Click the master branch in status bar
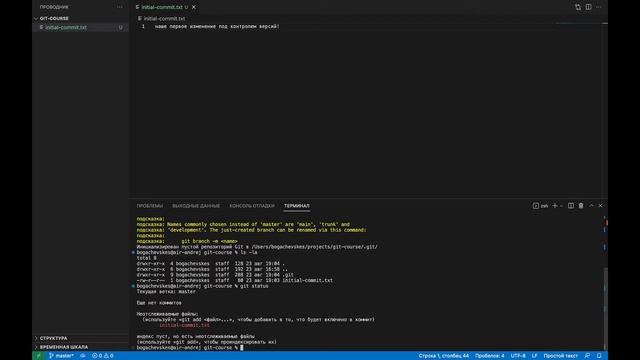 [x=61, y=356]
